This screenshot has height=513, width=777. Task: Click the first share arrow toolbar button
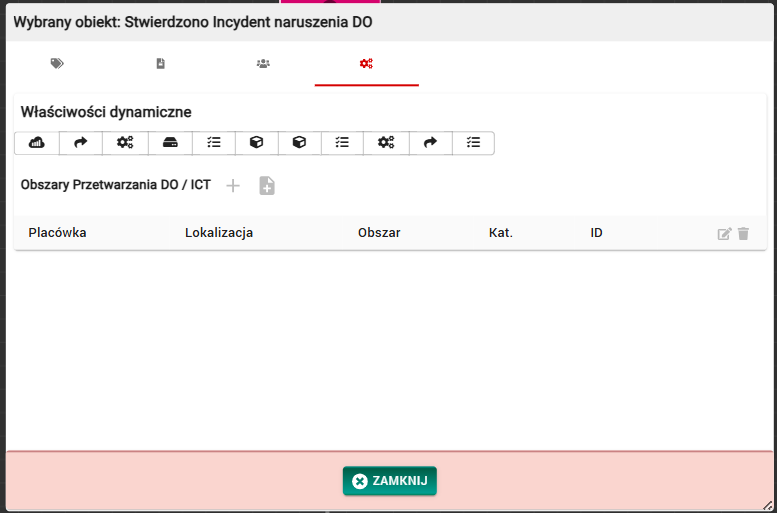[x=81, y=143]
